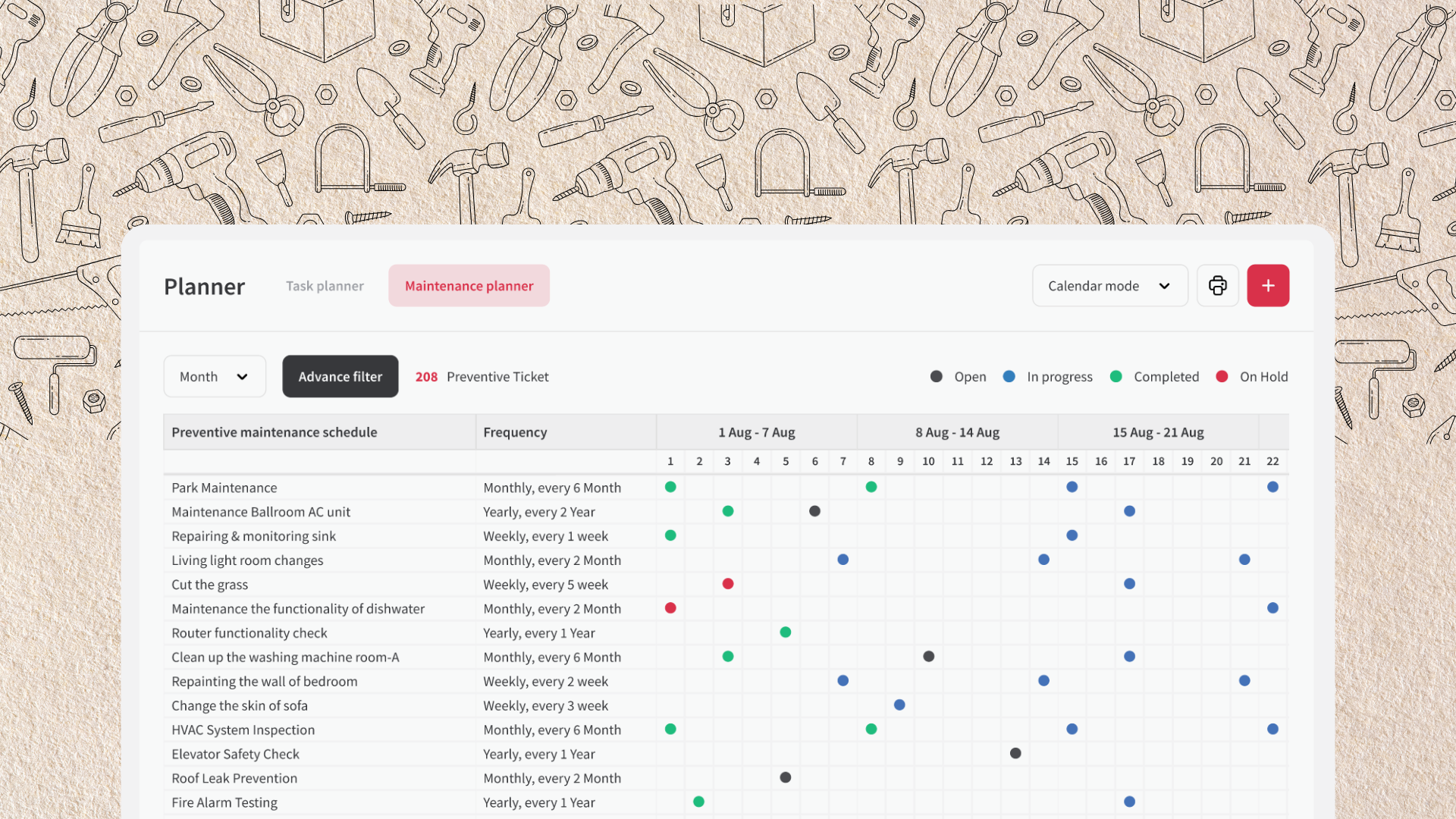
Task: Click Preventive maintenance schedule column header
Action: tap(320, 432)
